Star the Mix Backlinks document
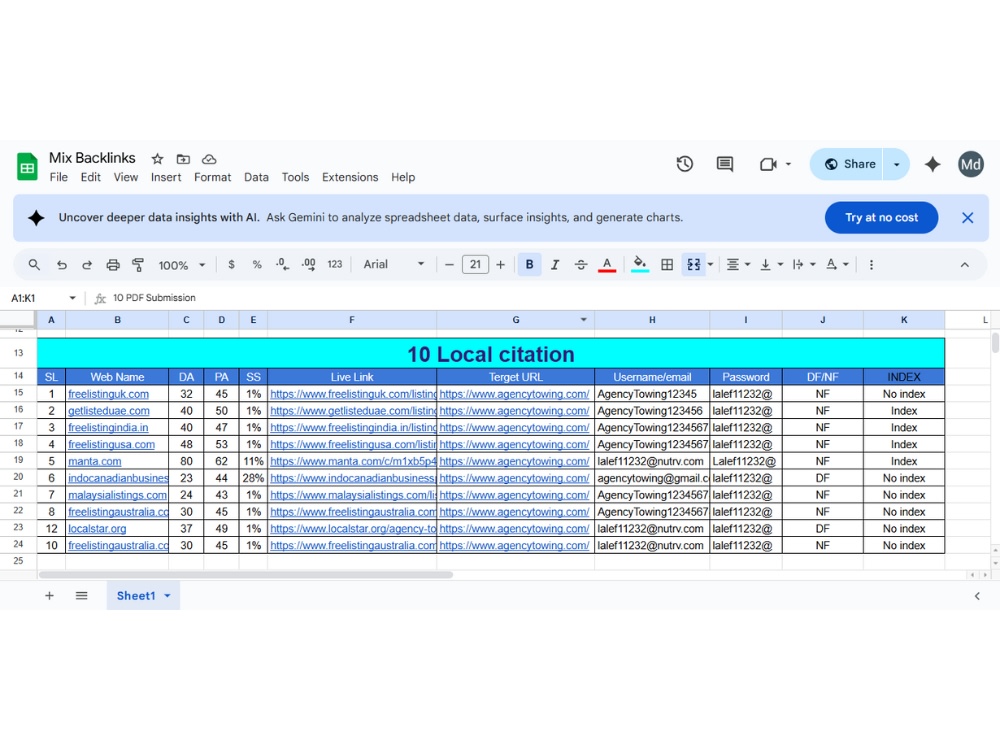 tap(158, 159)
